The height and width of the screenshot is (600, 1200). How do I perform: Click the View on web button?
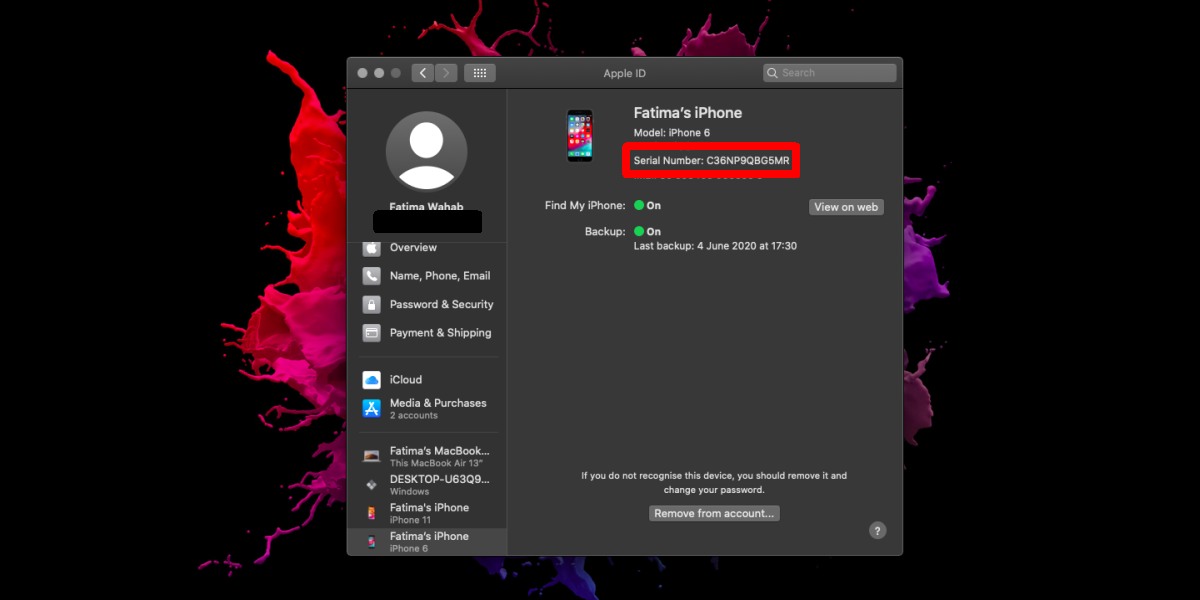[x=846, y=207]
